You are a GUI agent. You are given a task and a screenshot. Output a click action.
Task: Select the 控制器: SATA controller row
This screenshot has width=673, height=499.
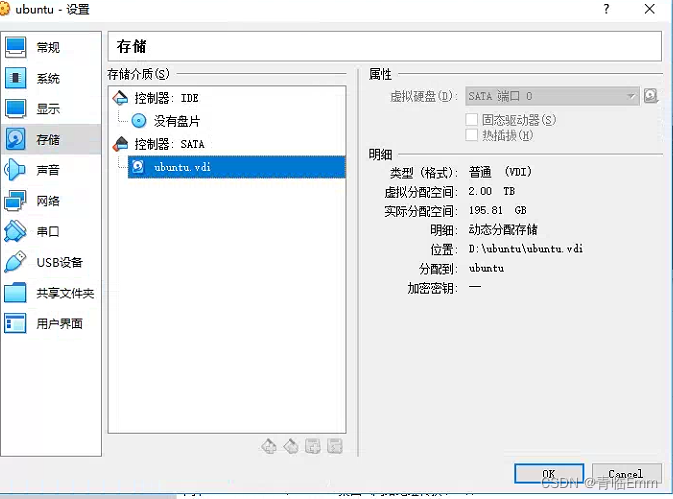tap(227, 144)
